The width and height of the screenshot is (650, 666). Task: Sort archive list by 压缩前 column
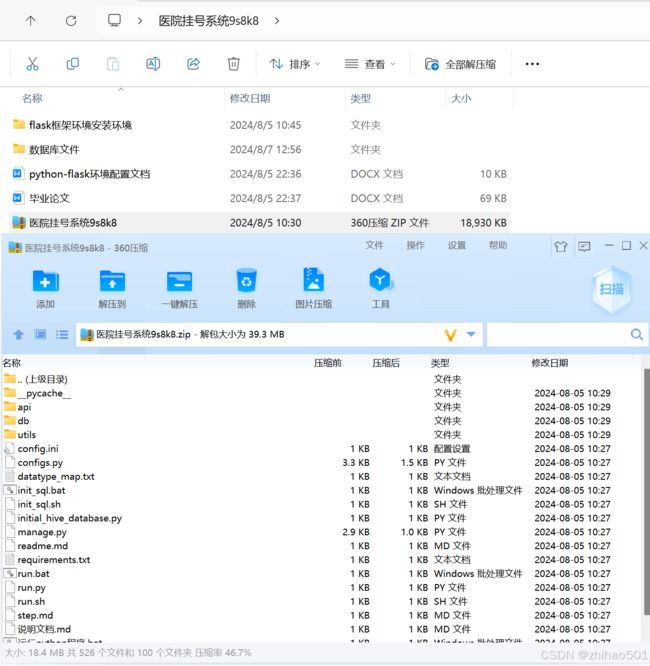coord(328,363)
